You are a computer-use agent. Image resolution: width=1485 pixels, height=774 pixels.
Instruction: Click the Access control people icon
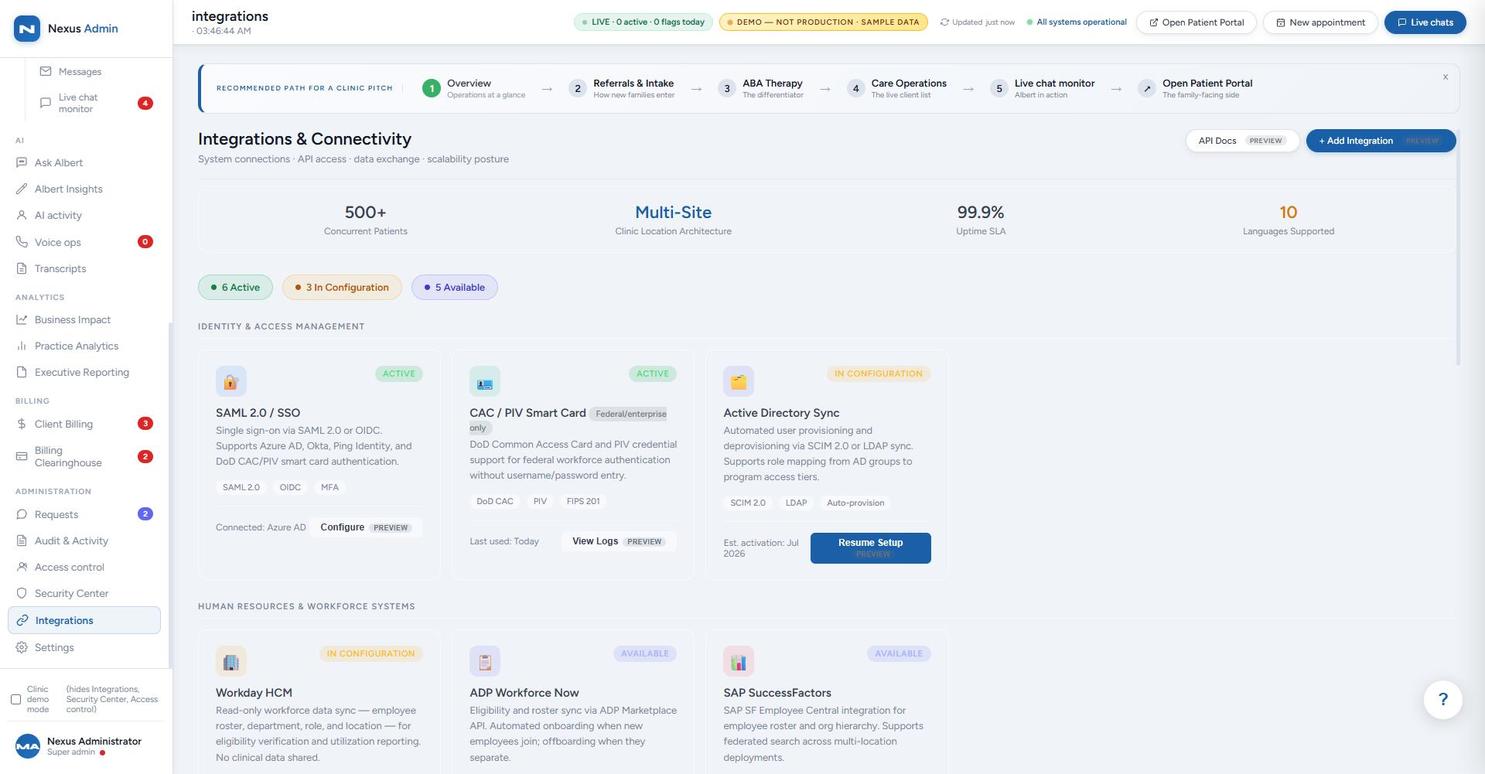(22, 567)
